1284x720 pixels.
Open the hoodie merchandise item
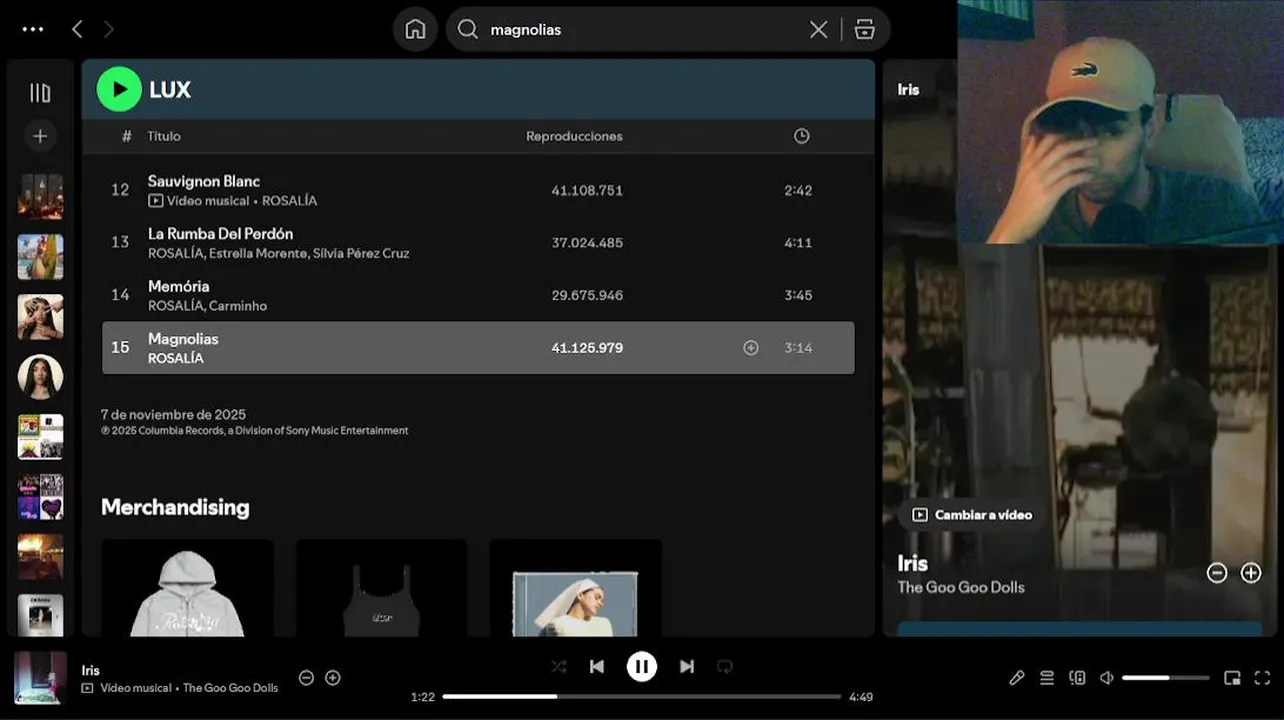[187, 588]
